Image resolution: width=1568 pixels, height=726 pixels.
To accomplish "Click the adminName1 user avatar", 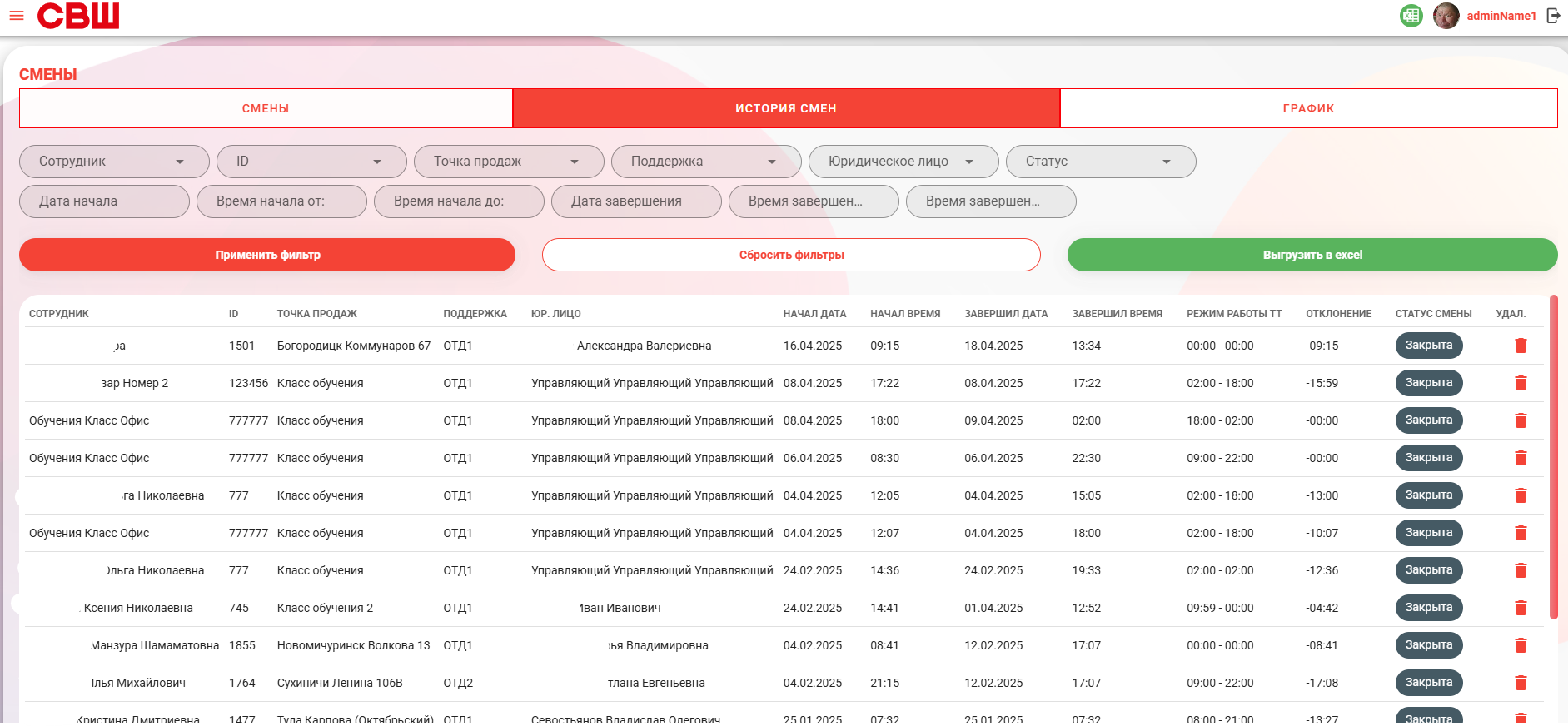I will point(1446,16).
